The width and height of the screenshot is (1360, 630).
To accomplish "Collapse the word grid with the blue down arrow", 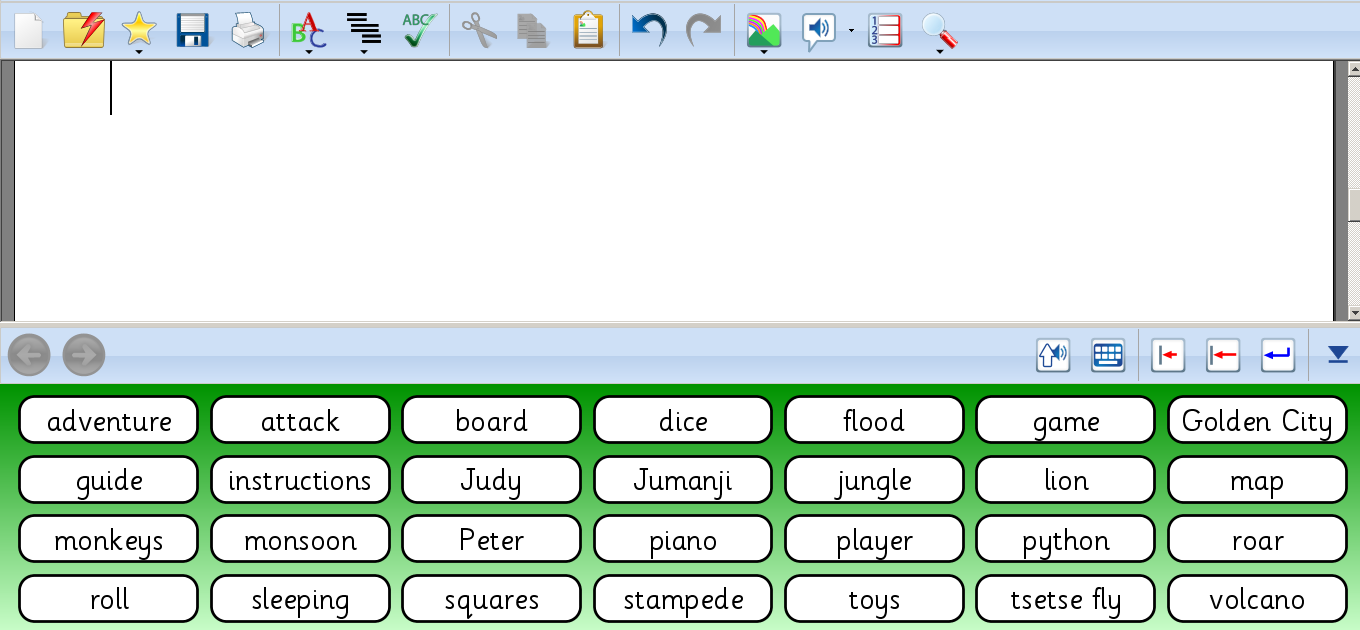I will [1338, 354].
